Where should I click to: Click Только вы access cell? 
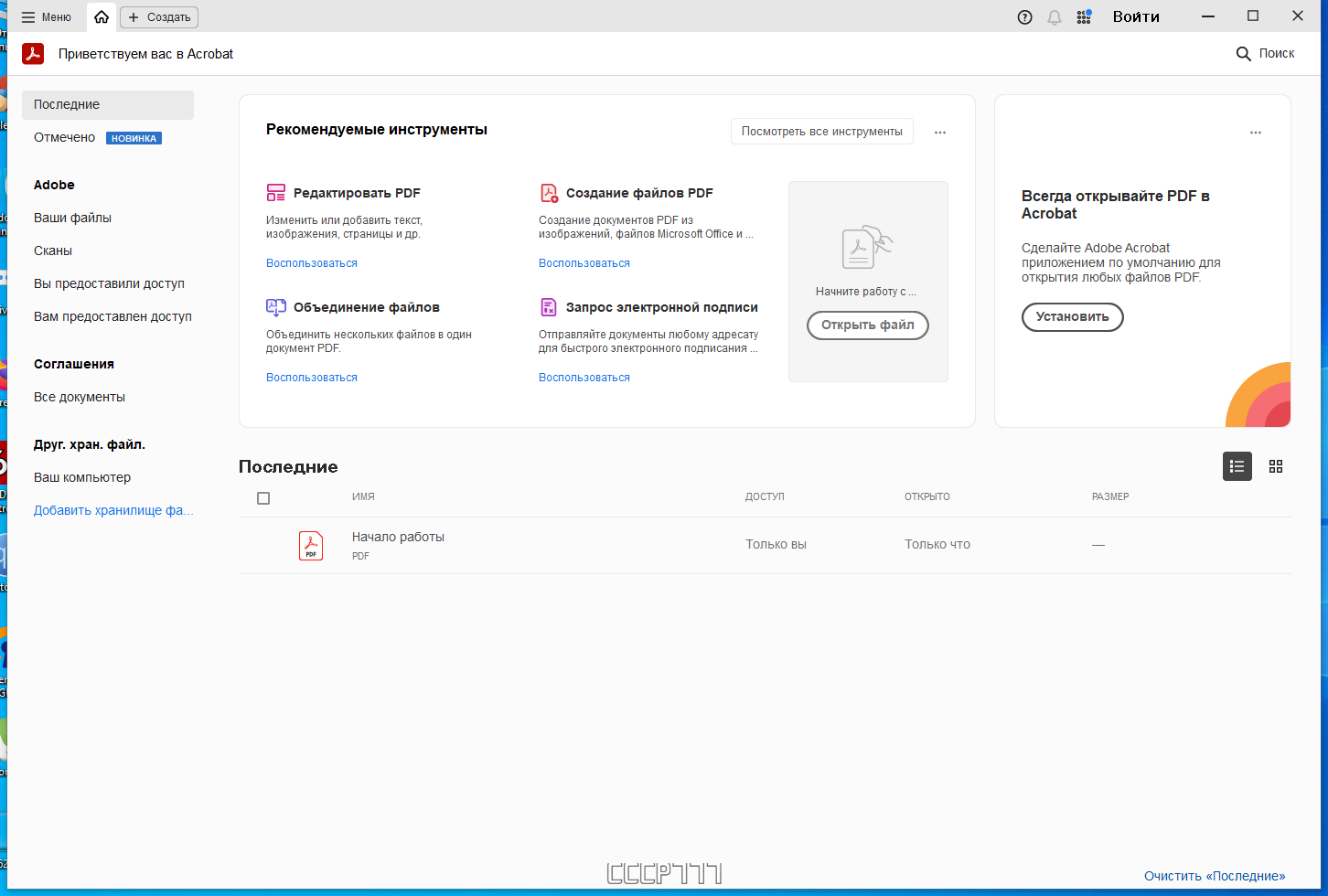[776, 544]
